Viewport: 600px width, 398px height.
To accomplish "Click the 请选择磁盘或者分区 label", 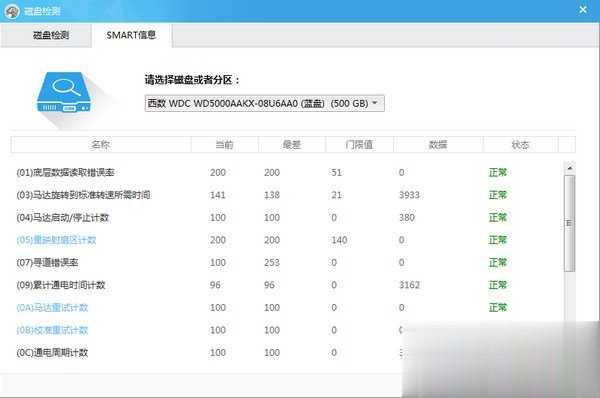I will pyautogui.click(x=192, y=80).
